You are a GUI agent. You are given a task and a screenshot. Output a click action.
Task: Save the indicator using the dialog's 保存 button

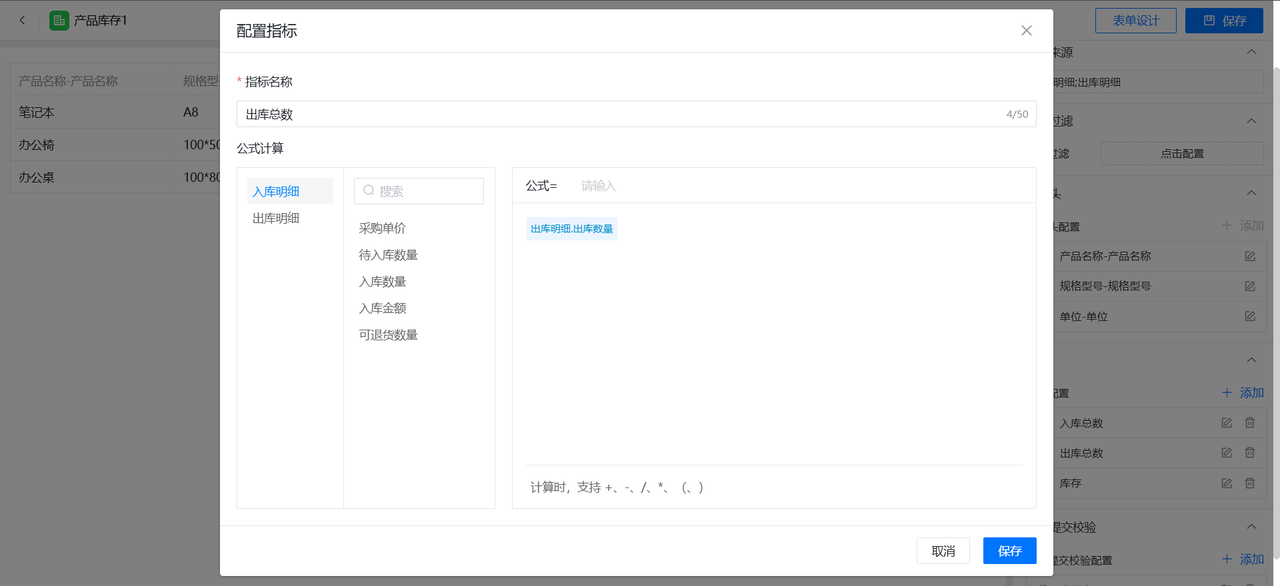pos(1009,551)
